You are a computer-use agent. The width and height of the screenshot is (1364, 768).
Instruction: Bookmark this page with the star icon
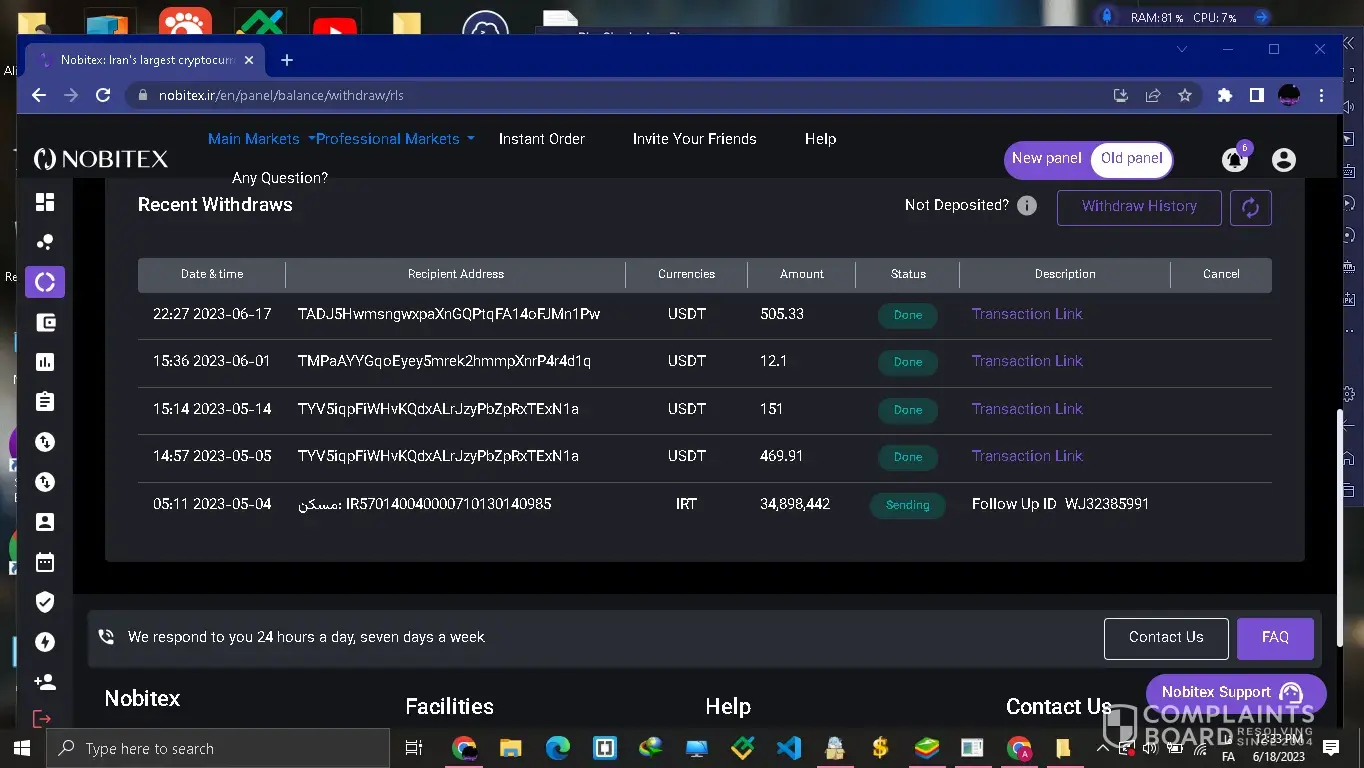coord(1185,95)
